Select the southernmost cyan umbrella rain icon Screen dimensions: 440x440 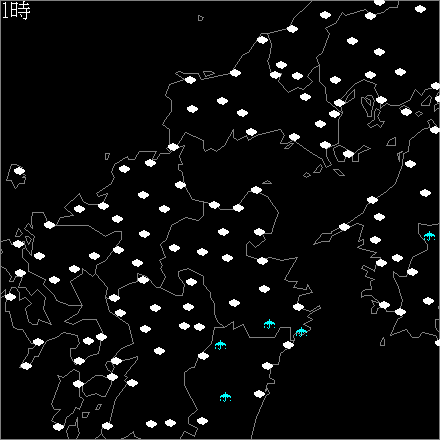[225, 397]
